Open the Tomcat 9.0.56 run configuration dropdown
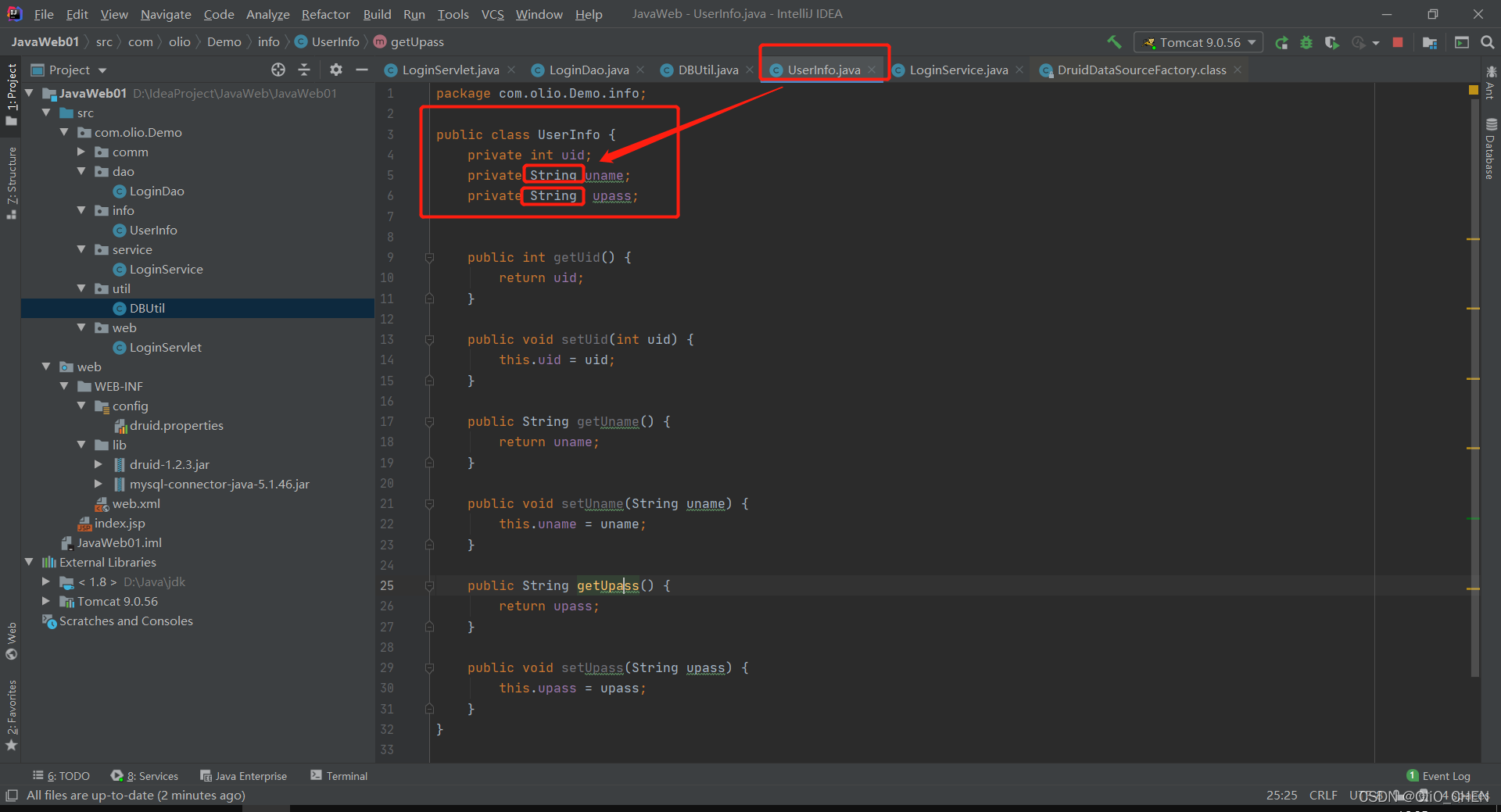 point(1198,42)
